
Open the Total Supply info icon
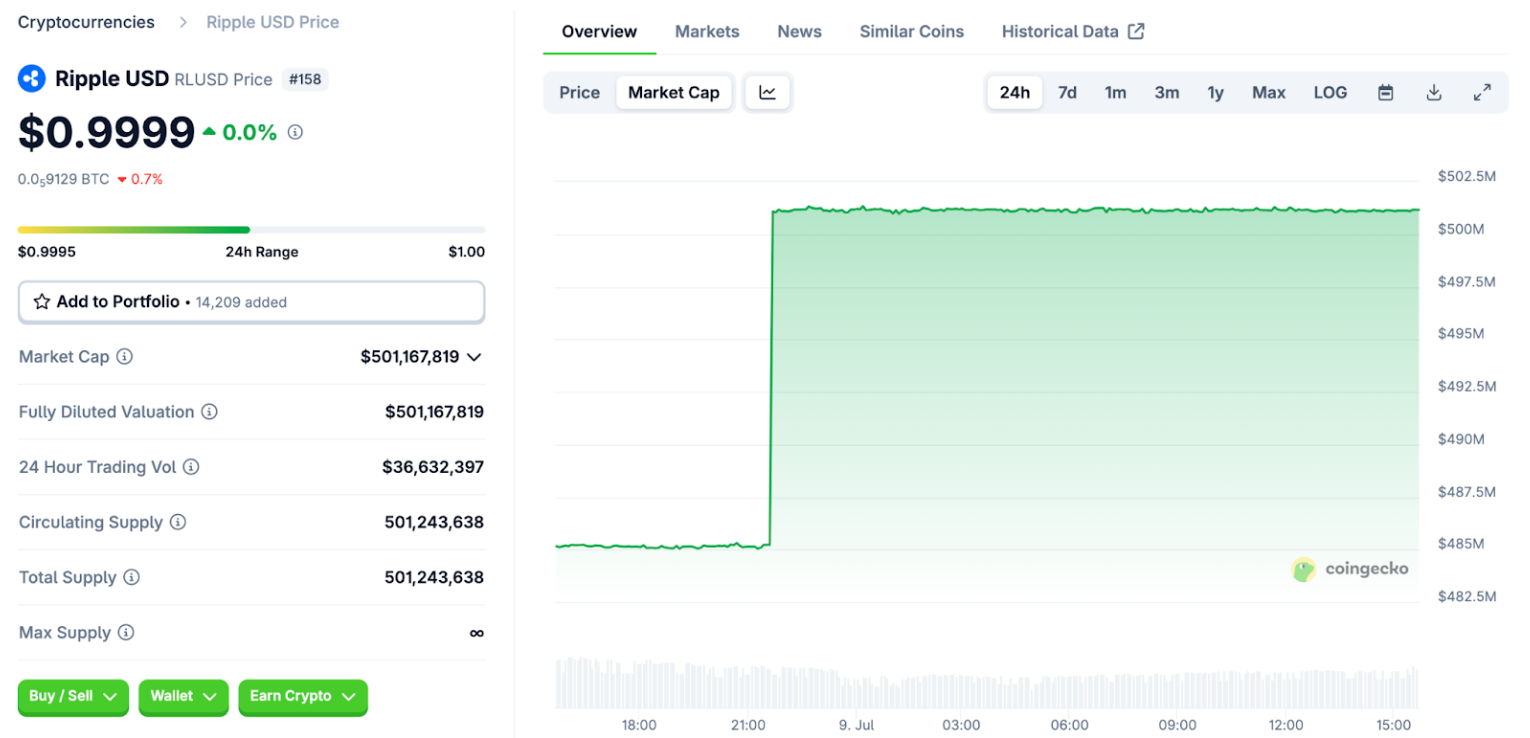click(132, 577)
